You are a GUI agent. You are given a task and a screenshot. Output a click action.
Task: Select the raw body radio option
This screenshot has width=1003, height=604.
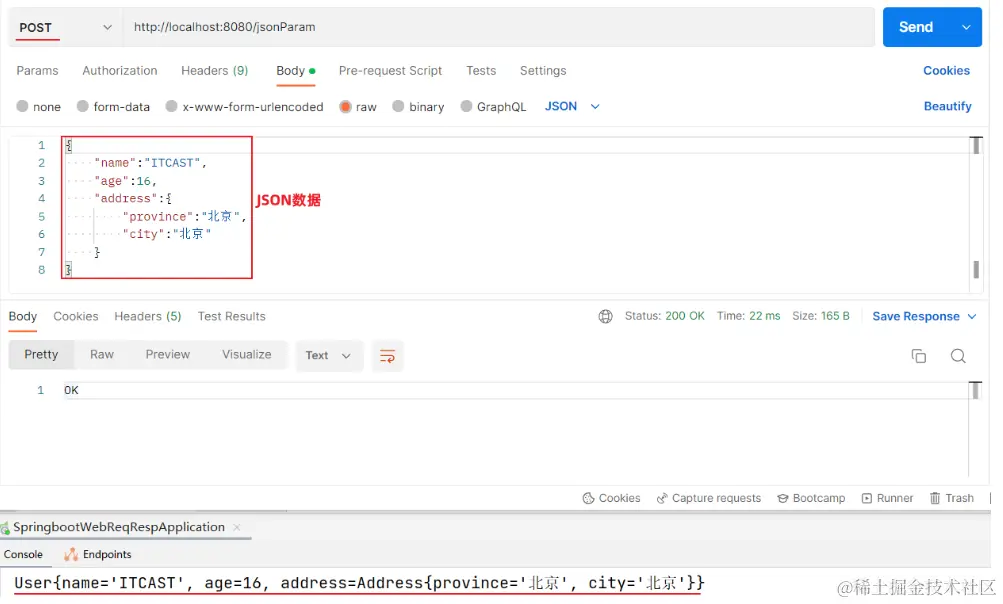pyautogui.click(x=345, y=106)
